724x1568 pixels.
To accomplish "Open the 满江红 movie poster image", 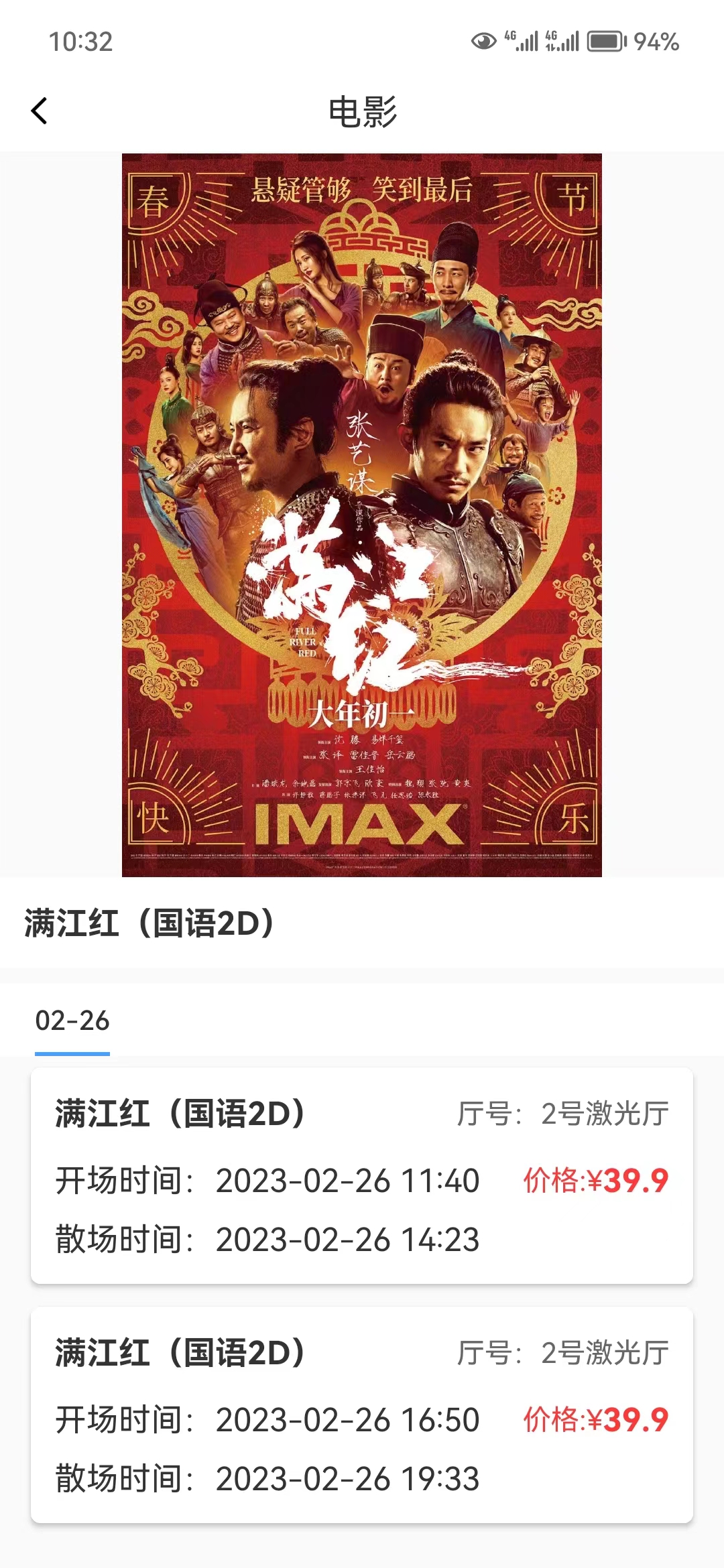I will (362, 515).
